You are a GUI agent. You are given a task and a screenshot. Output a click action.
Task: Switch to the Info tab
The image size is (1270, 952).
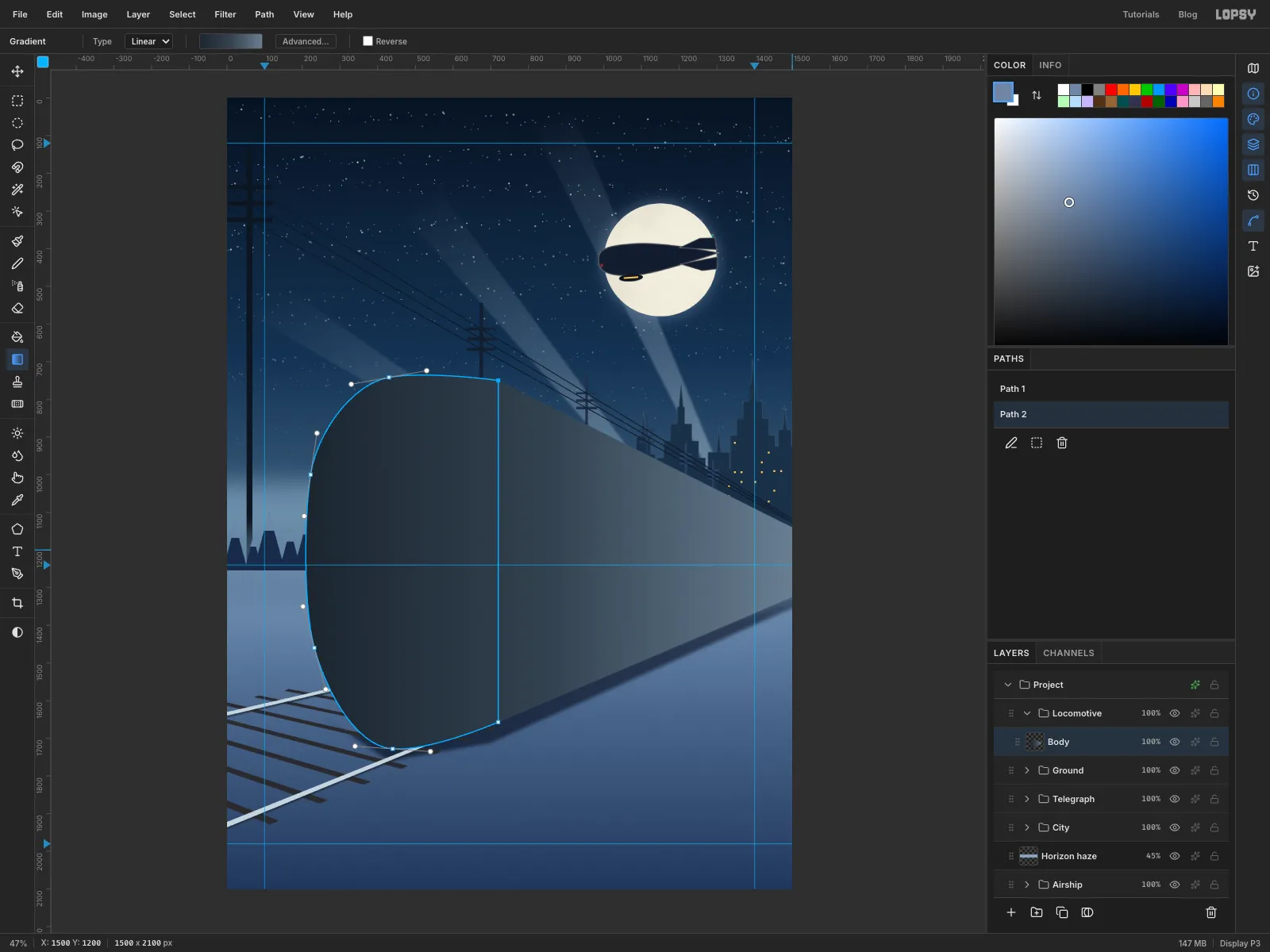pyautogui.click(x=1050, y=65)
